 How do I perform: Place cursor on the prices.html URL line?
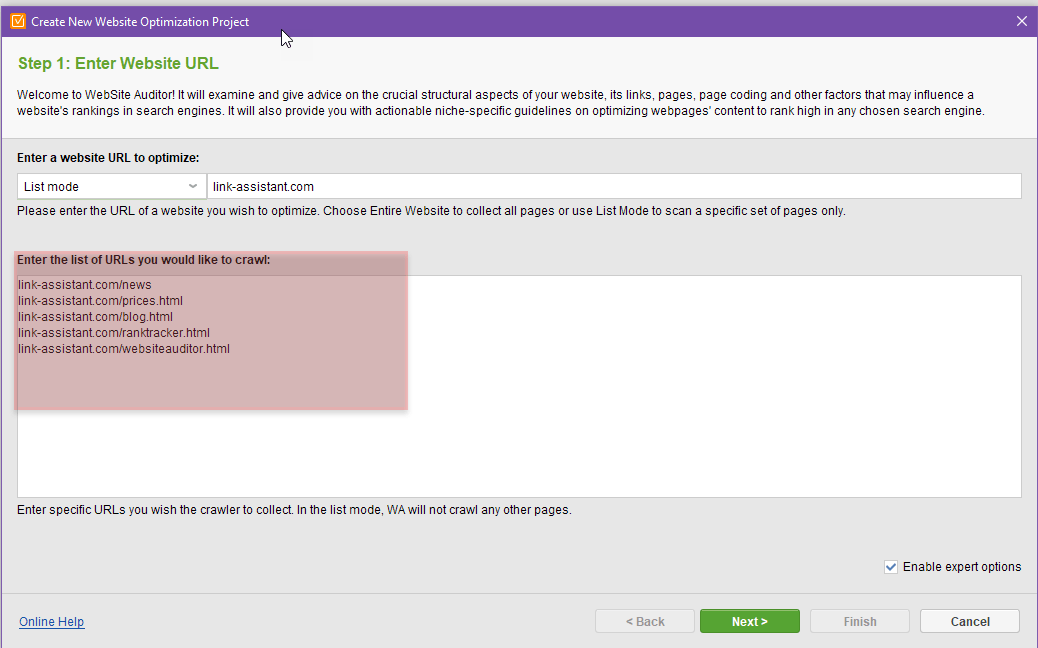tap(101, 301)
